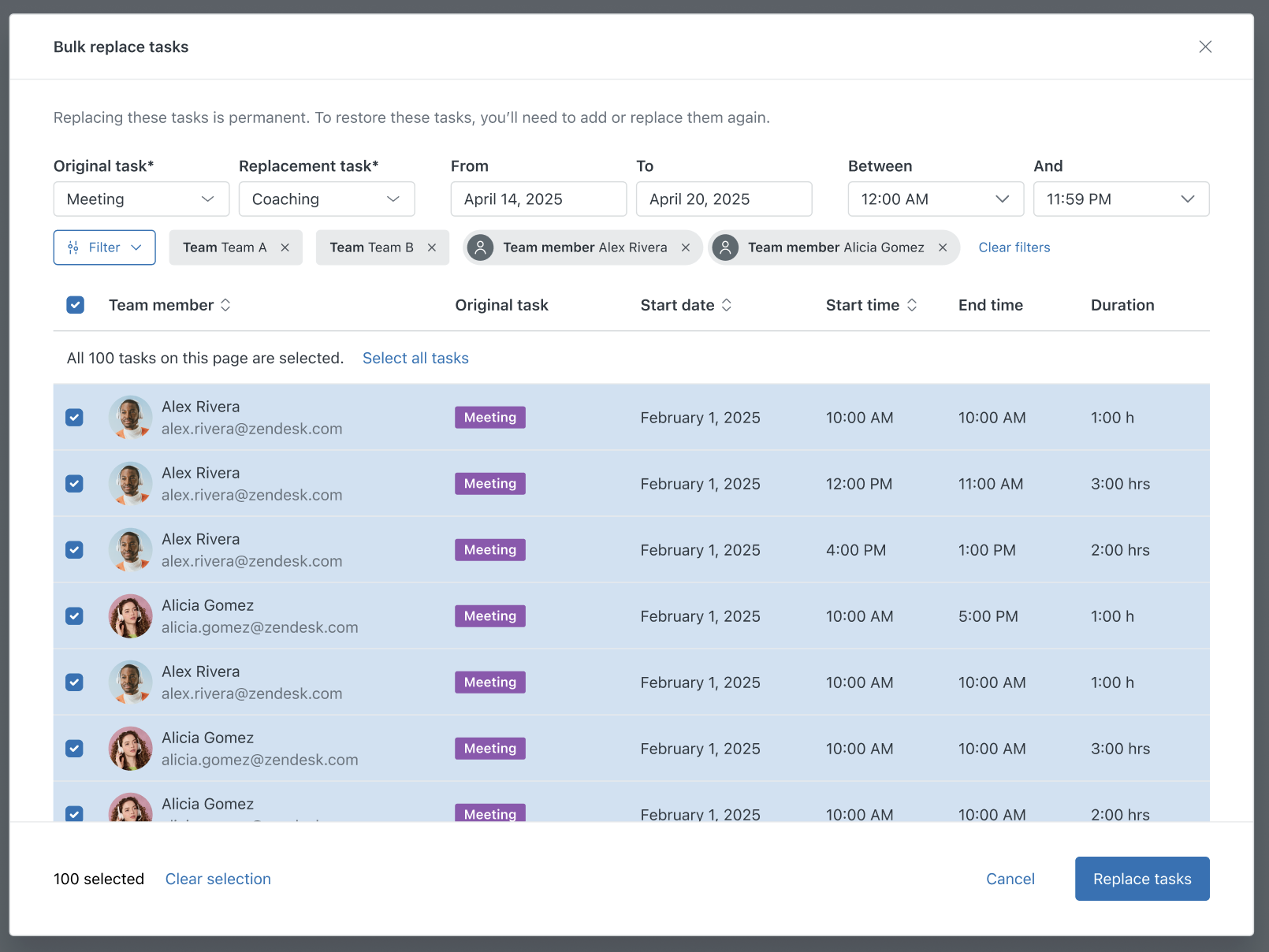
Task: Click the Select all tasks link
Action: pos(415,359)
